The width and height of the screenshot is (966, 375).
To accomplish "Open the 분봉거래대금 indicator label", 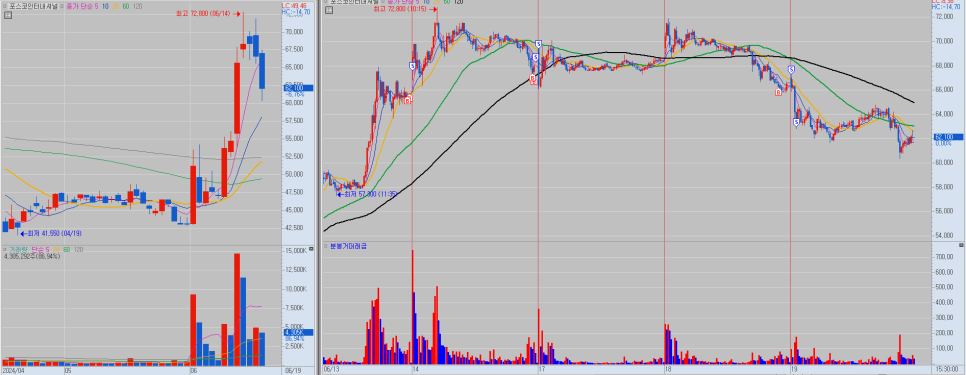I will 347,246.
